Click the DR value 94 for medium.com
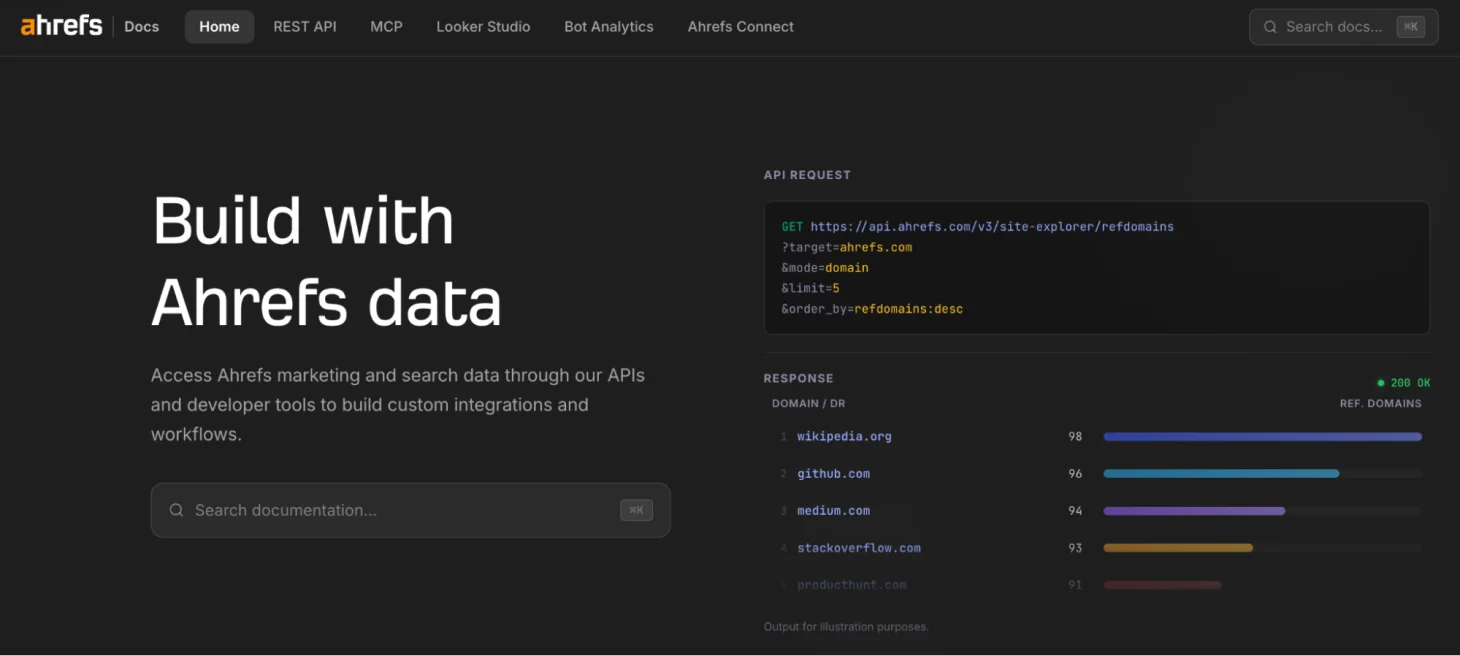 1075,510
